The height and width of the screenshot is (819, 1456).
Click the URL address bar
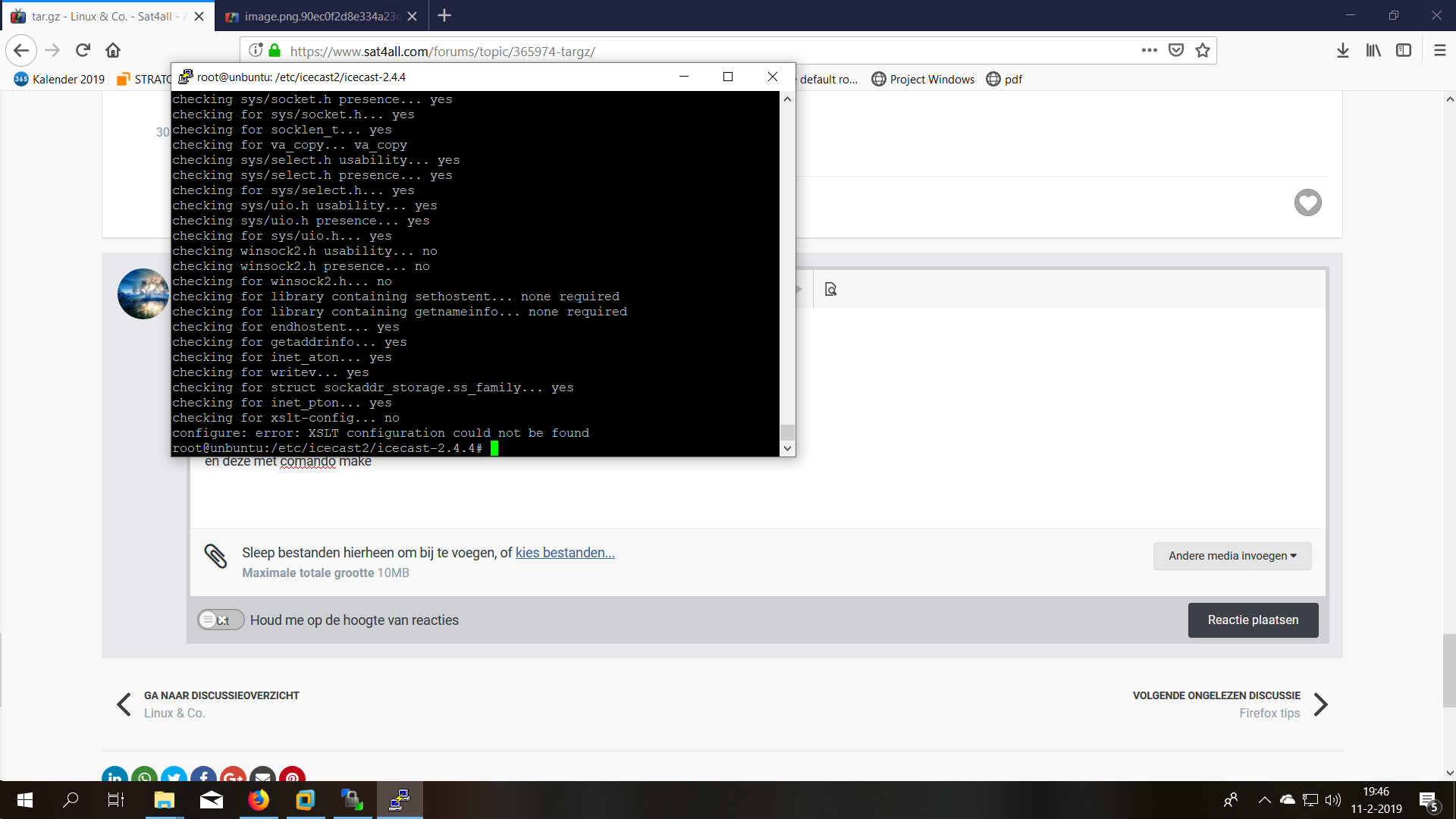point(682,51)
